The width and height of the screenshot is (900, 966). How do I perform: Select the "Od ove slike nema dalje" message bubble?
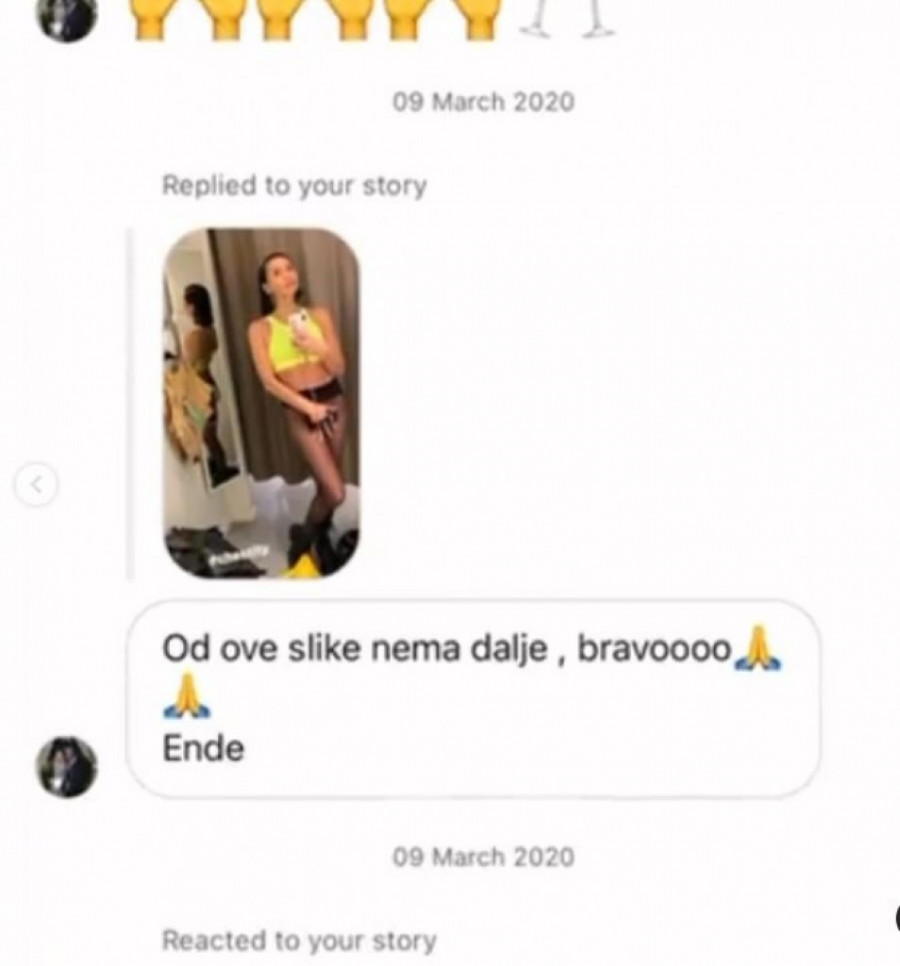(x=473, y=699)
